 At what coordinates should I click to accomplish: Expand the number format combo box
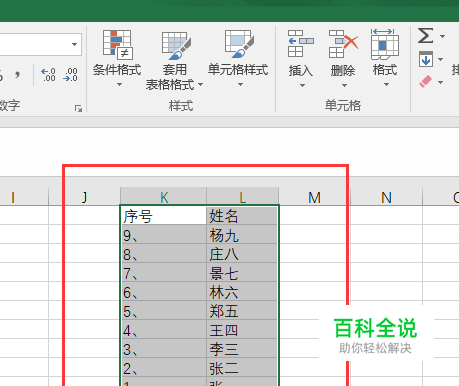pos(74,44)
